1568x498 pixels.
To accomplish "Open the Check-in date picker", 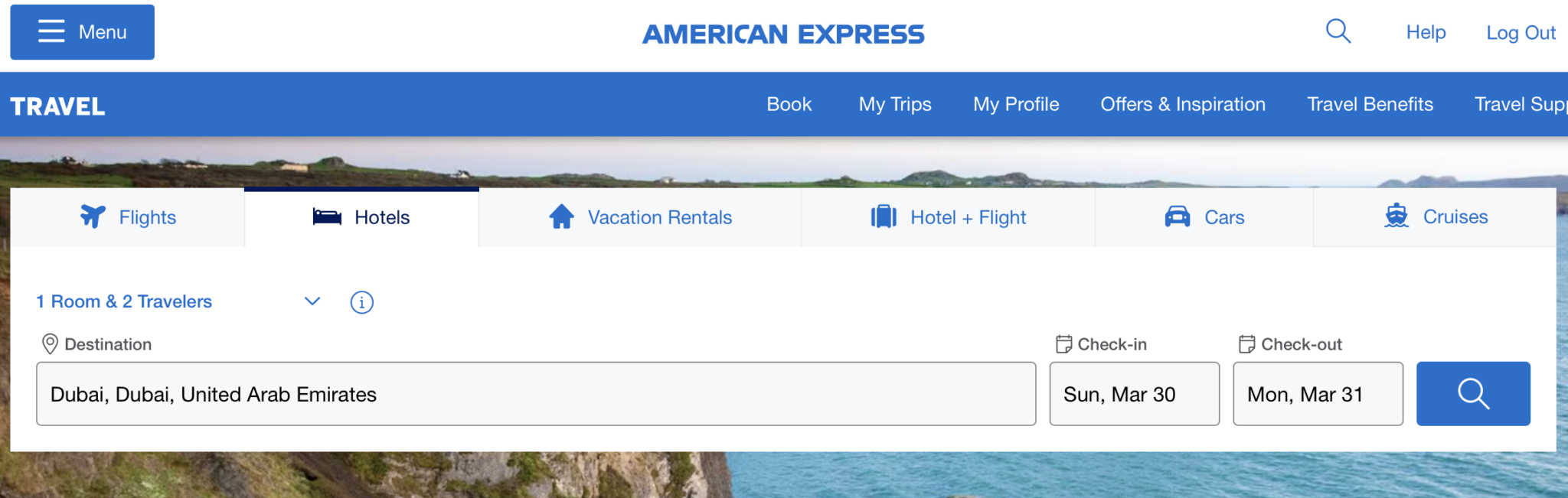I will click(x=1134, y=393).
